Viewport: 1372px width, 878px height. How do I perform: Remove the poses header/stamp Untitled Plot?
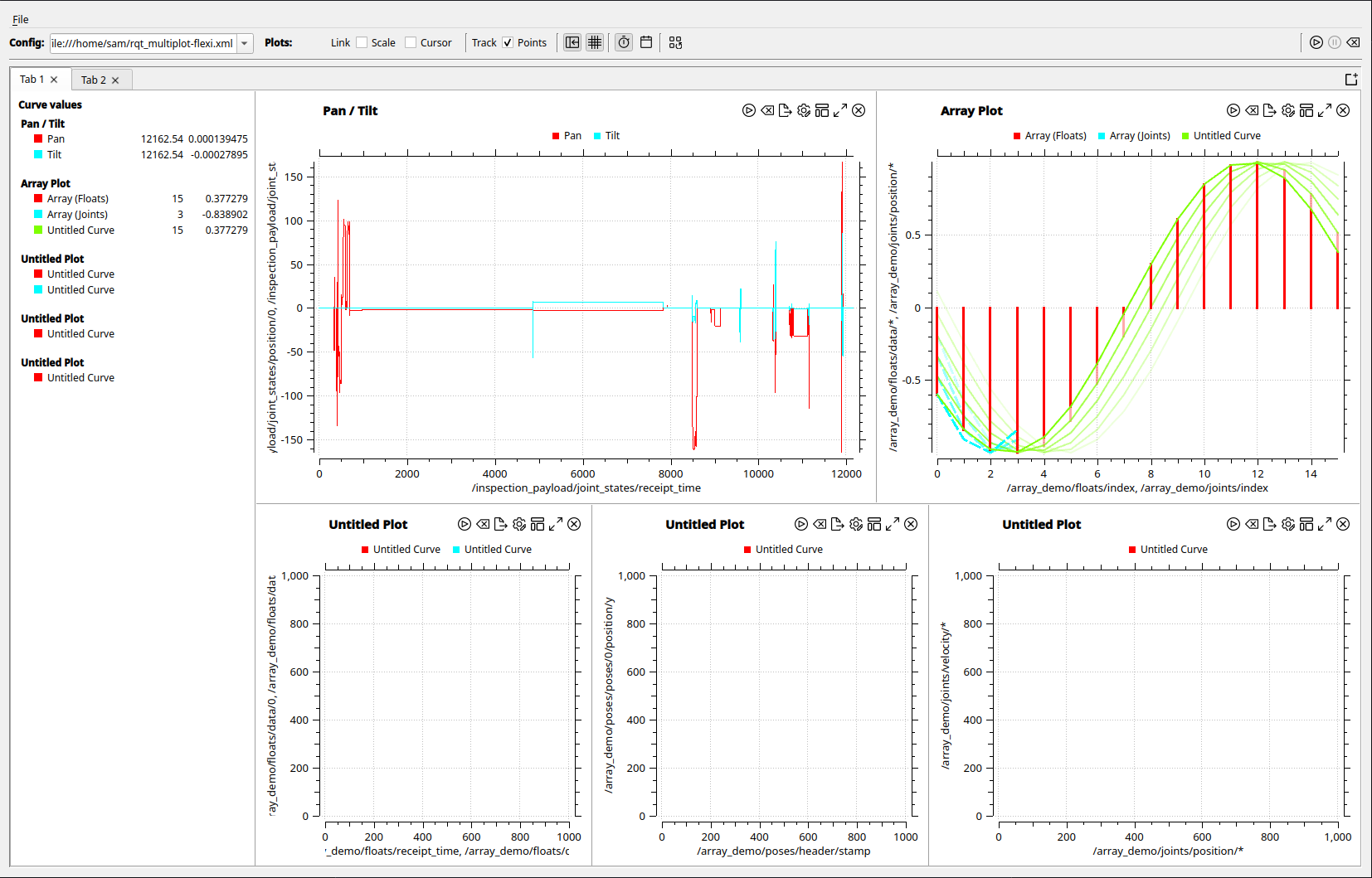click(x=912, y=524)
